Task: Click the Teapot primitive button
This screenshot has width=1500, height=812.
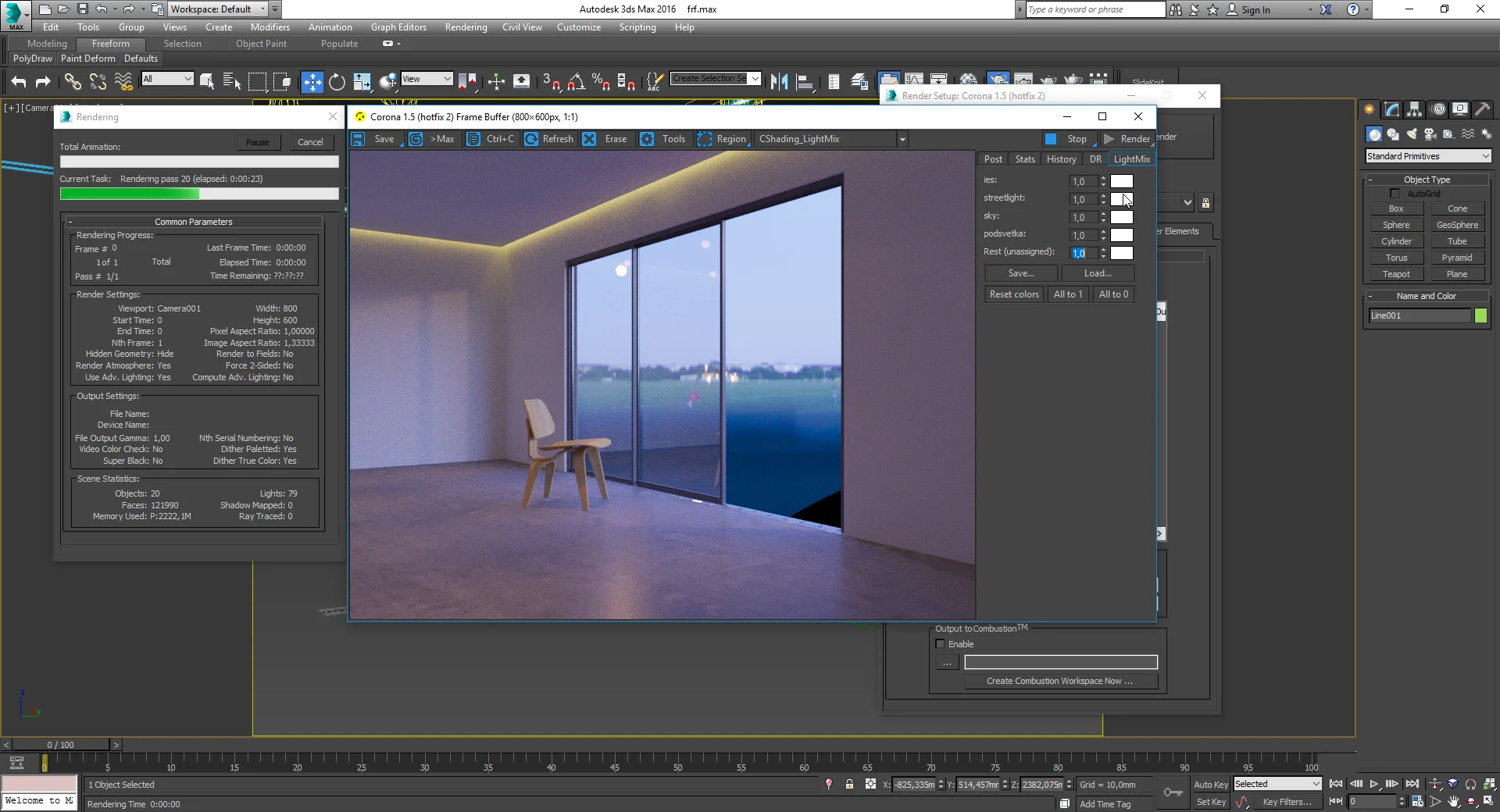Action: 1396,274
